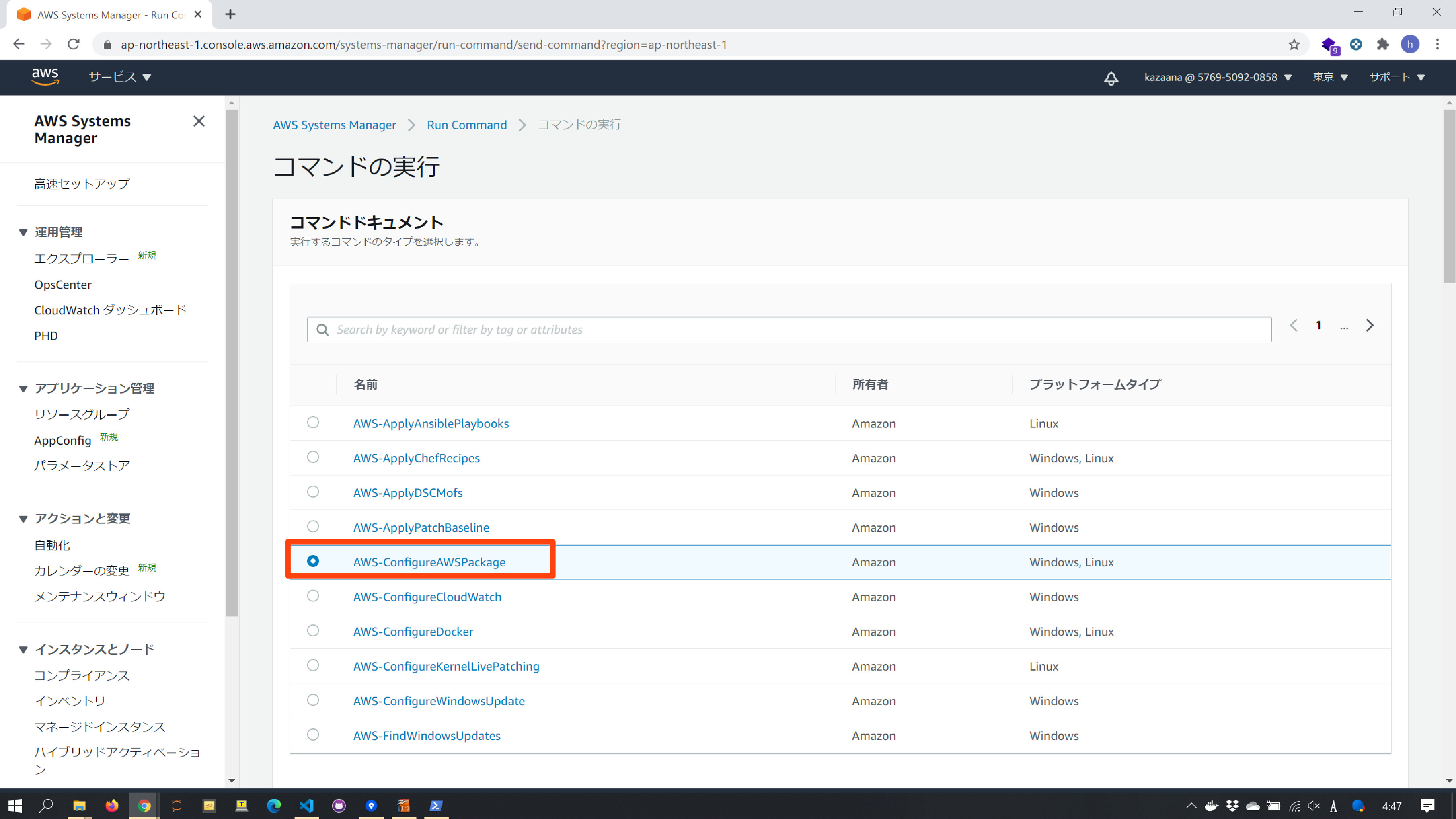Screen dimensions: 1456x819
Task: Select AWS-ApplyPatchBaseline radio button
Action: click(x=313, y=526)
